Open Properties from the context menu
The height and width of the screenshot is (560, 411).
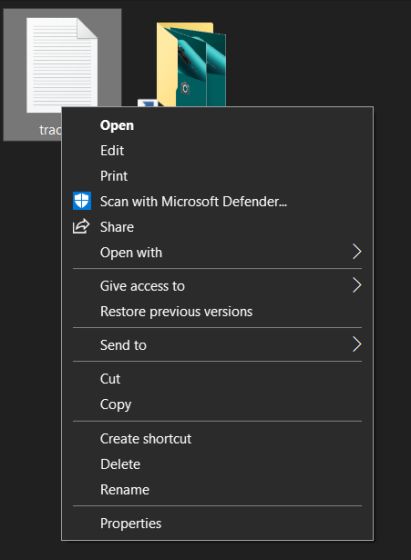(x=217, y=523)
